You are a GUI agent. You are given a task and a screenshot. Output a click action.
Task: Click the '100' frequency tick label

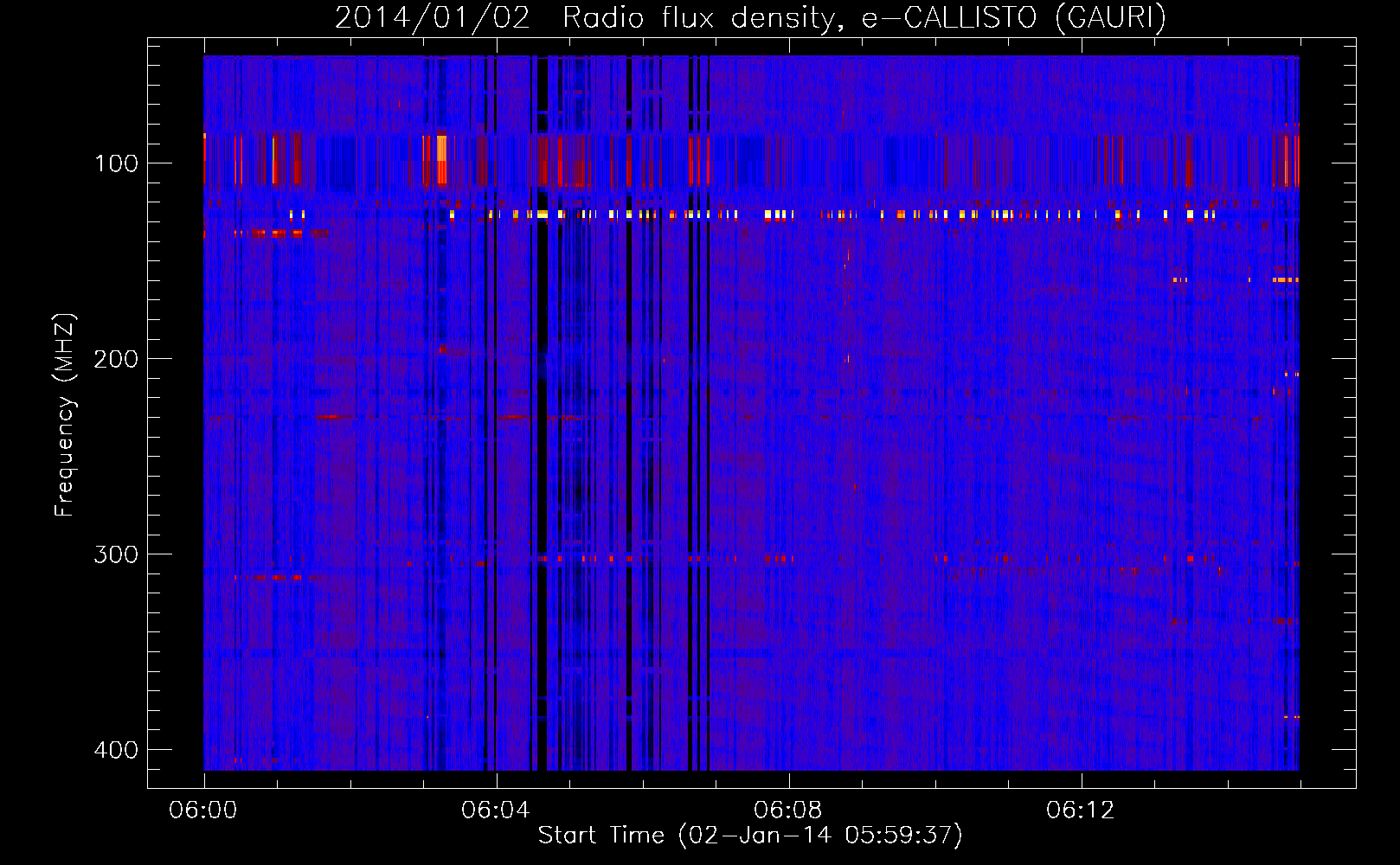pos(117,163)
